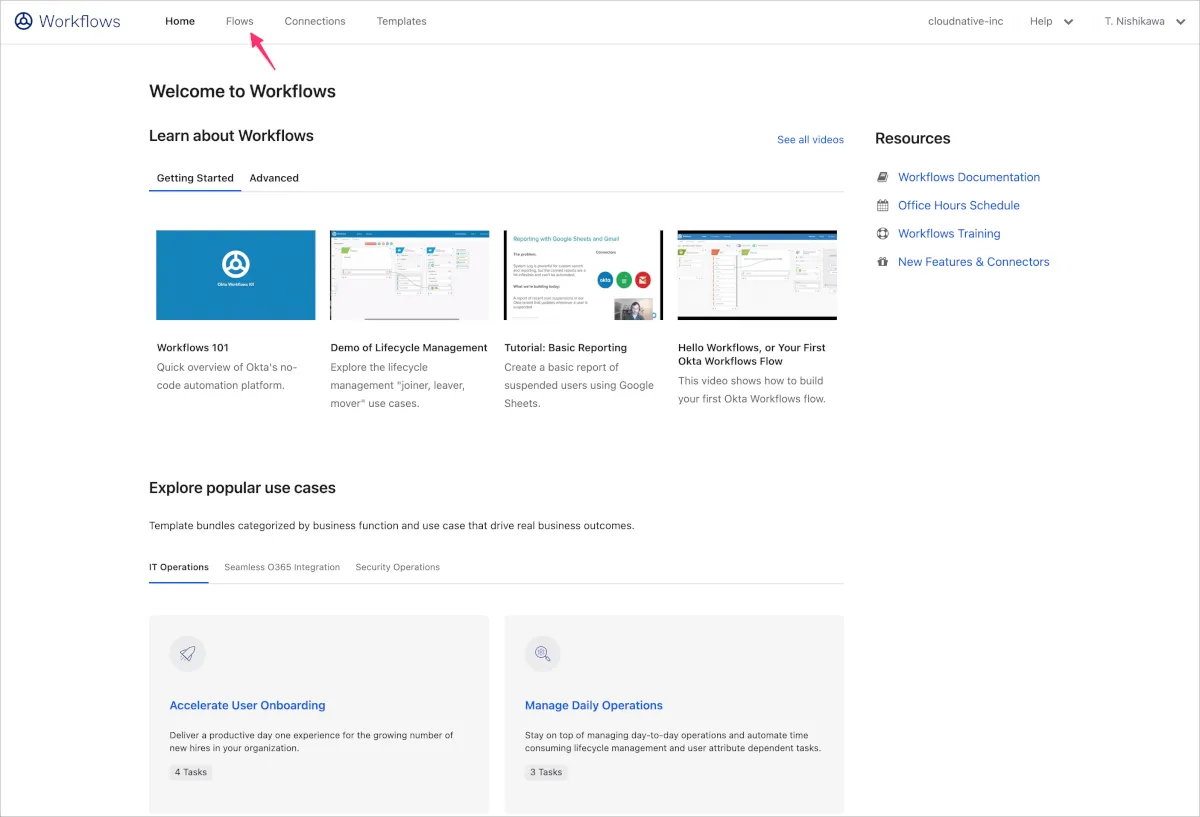Screen dimensions: 1200x817
Task: Open Templates in the top navigation
Action: [402, 21]
